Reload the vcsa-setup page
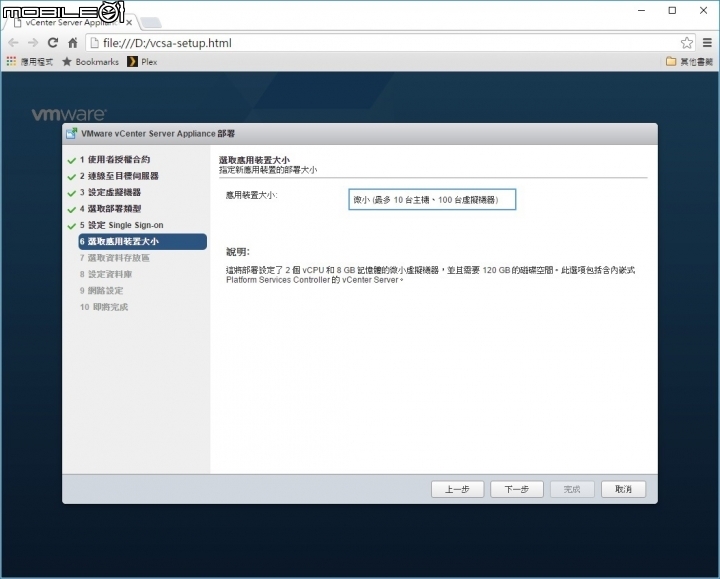This screenshot has width=720, height=579. (53, 43)
